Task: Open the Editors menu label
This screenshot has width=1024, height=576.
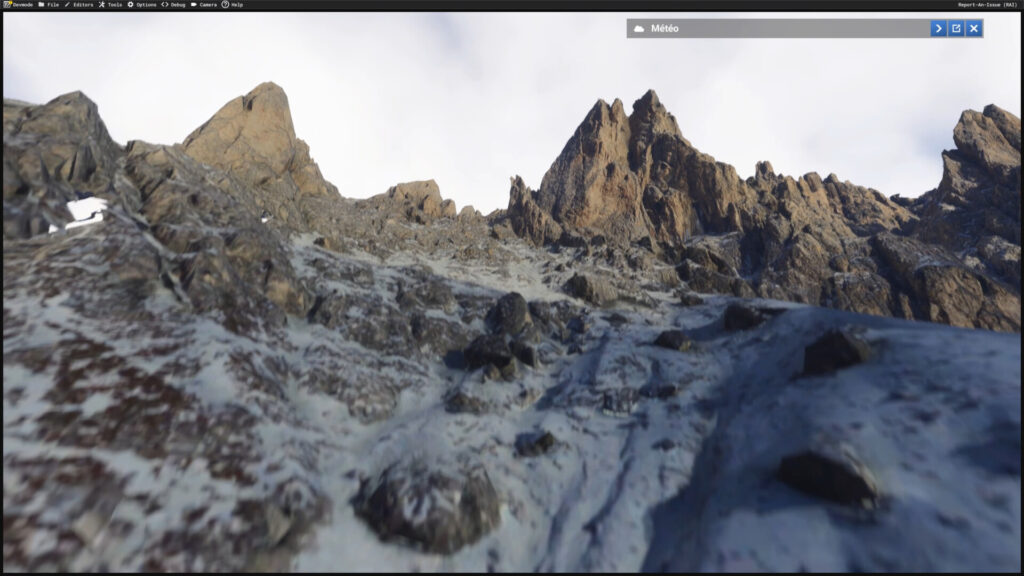Action: [83, 5]
